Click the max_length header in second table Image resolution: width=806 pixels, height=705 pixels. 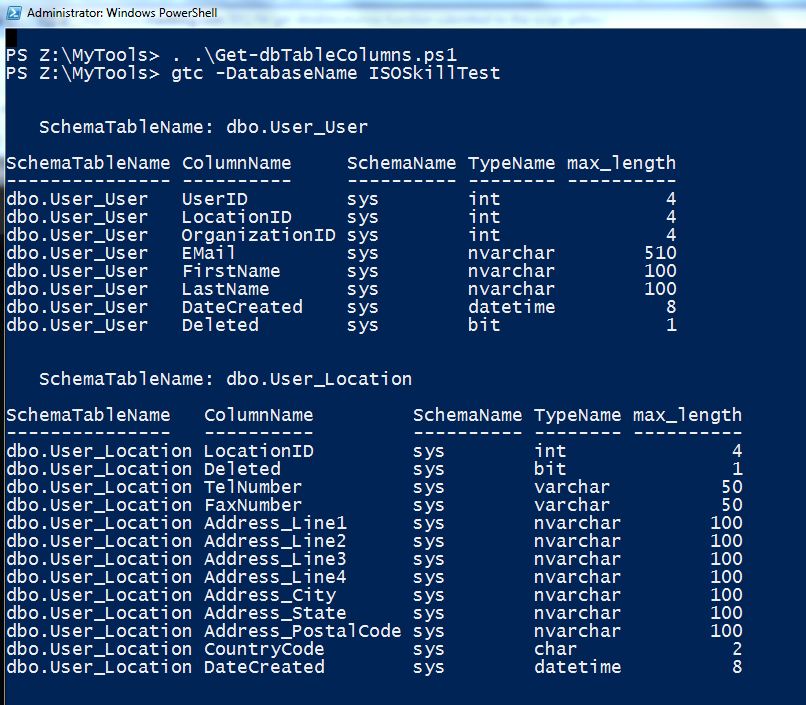[687, 415]
